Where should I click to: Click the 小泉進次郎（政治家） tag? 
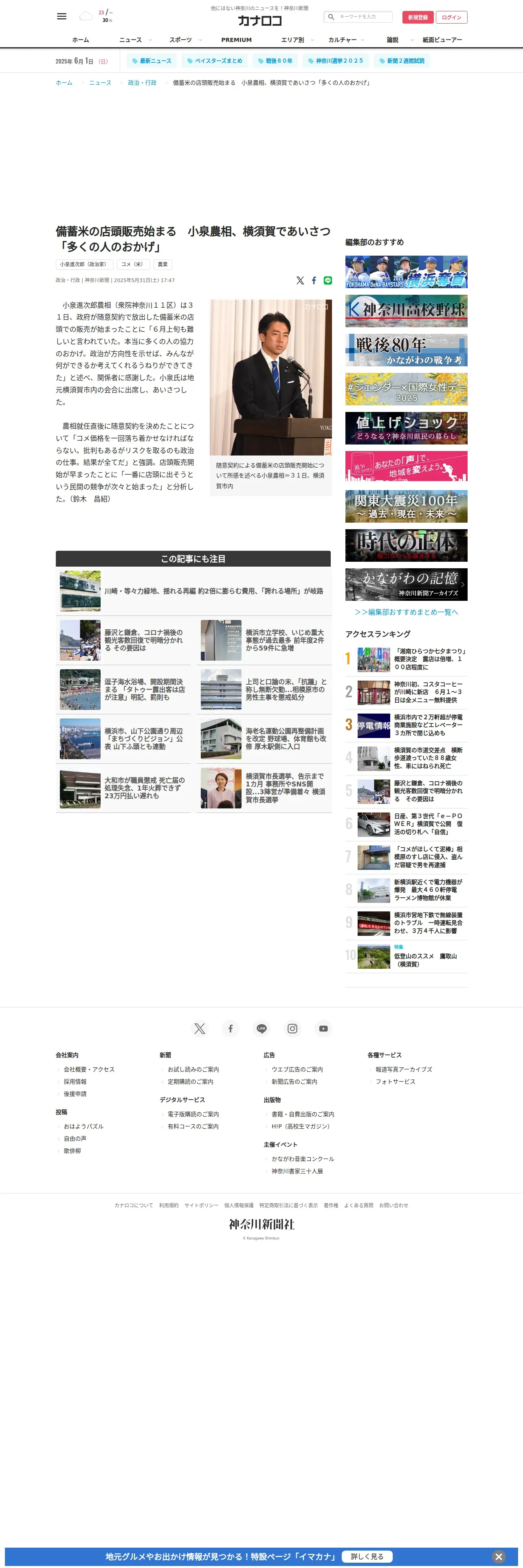[x=84, y=264]
